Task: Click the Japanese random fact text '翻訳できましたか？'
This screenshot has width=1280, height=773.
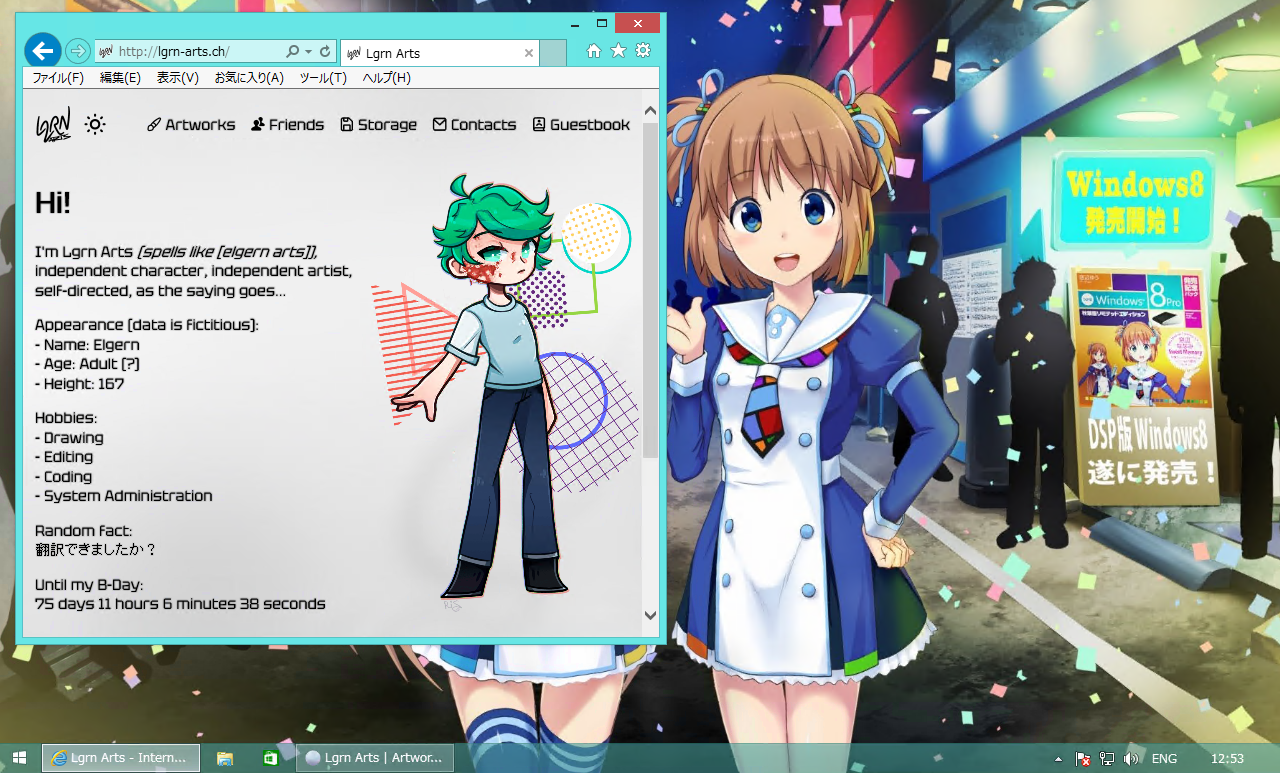Action: 96,550
